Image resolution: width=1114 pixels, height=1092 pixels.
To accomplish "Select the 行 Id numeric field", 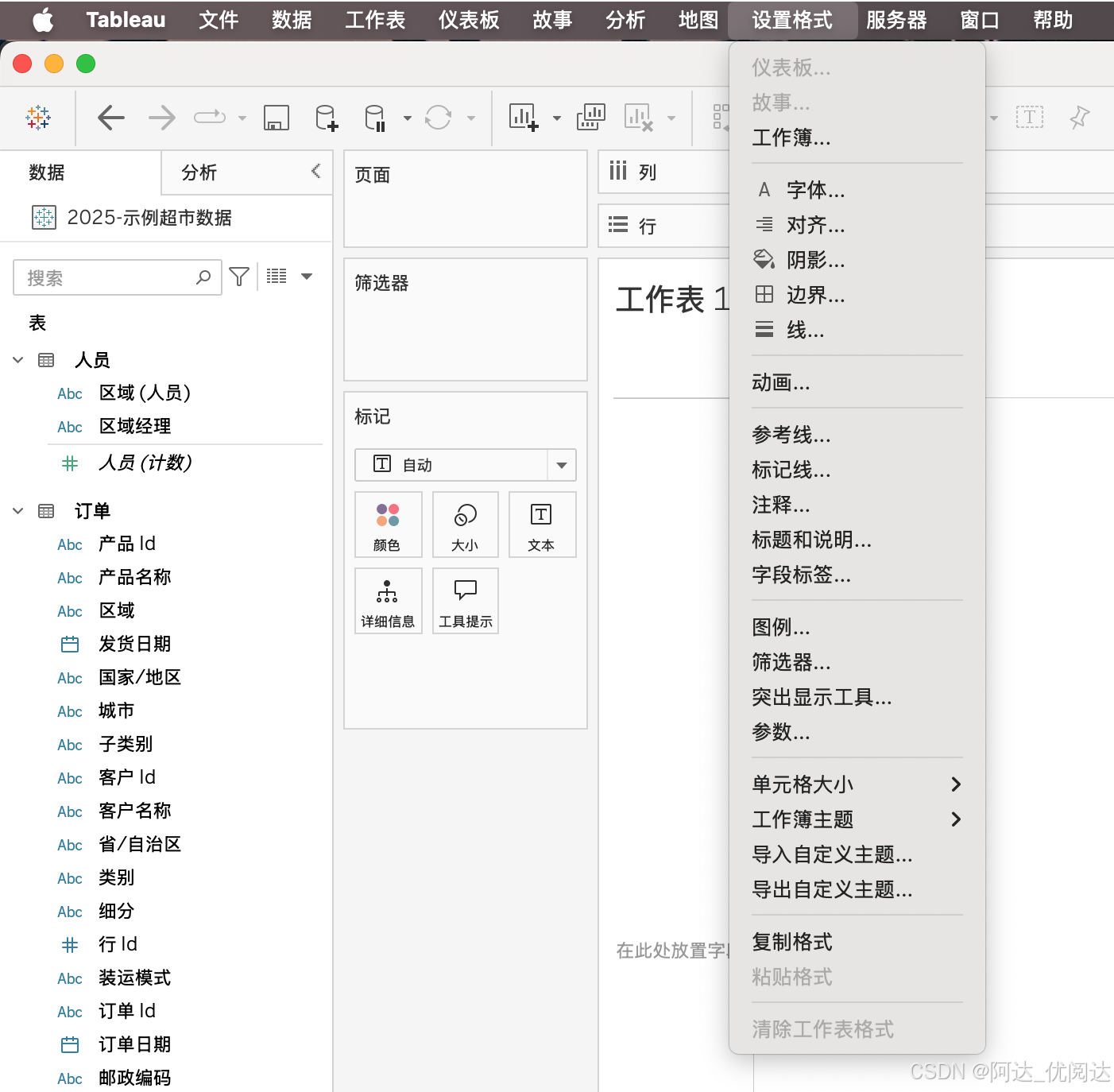I will click(118, 944).
